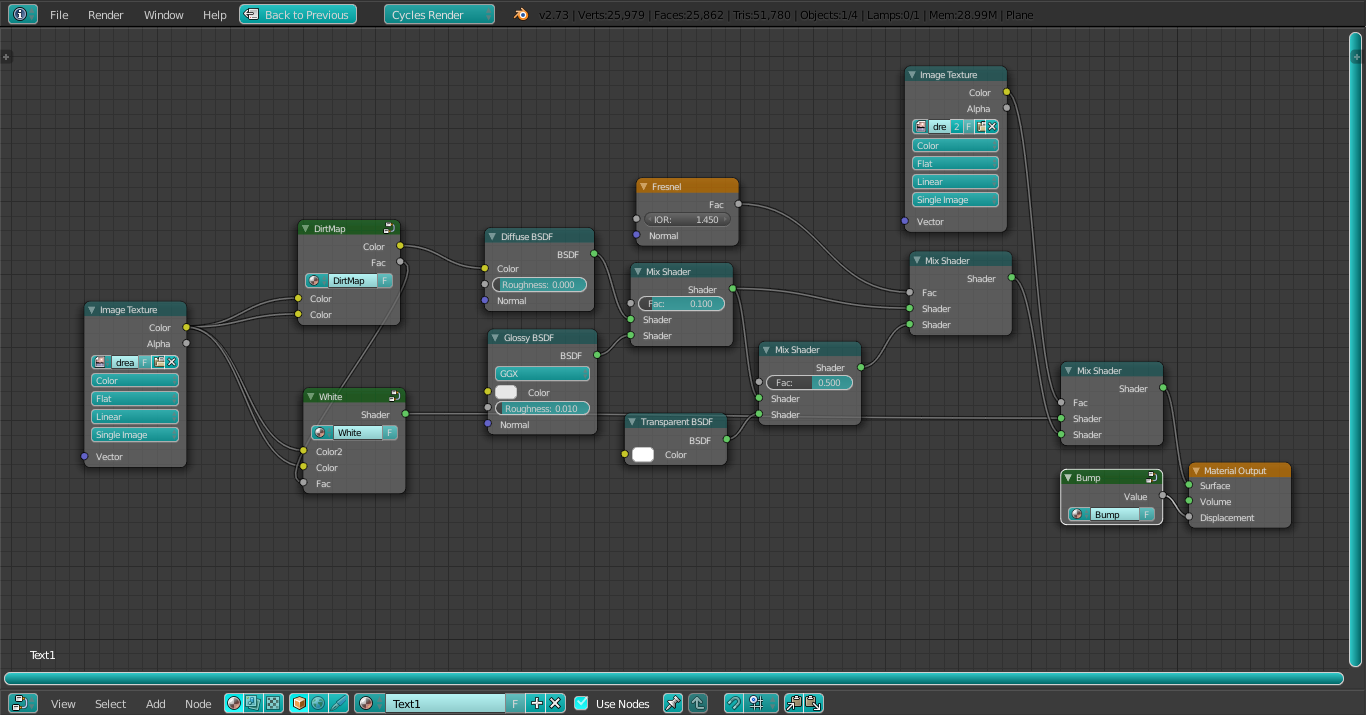Unlink image in left Image Texture node
This screenshot has width=1366, height=715.
point(172,362)
